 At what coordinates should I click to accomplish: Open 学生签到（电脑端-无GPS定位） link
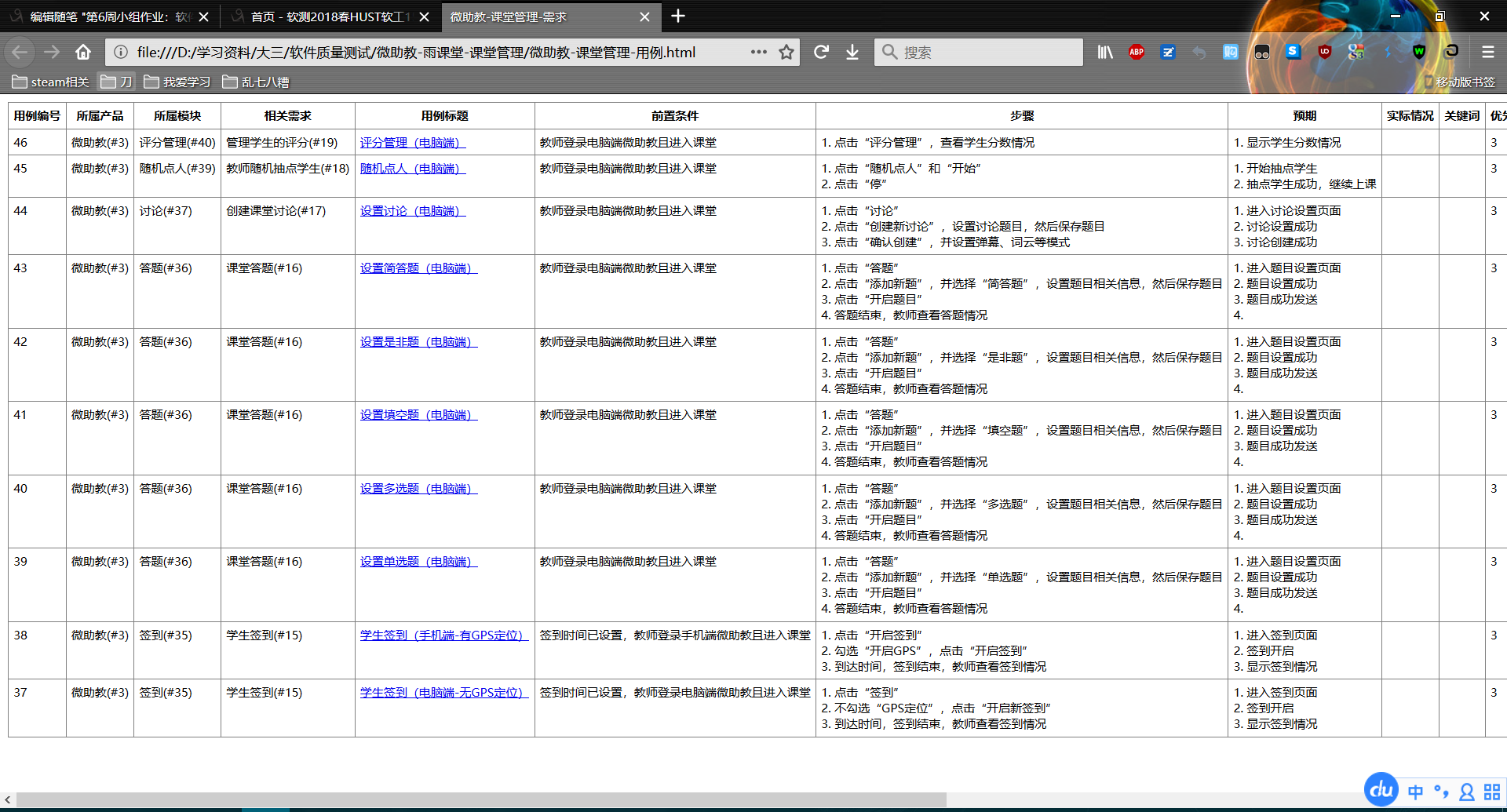pyautogui.click(x=444, y=692)
